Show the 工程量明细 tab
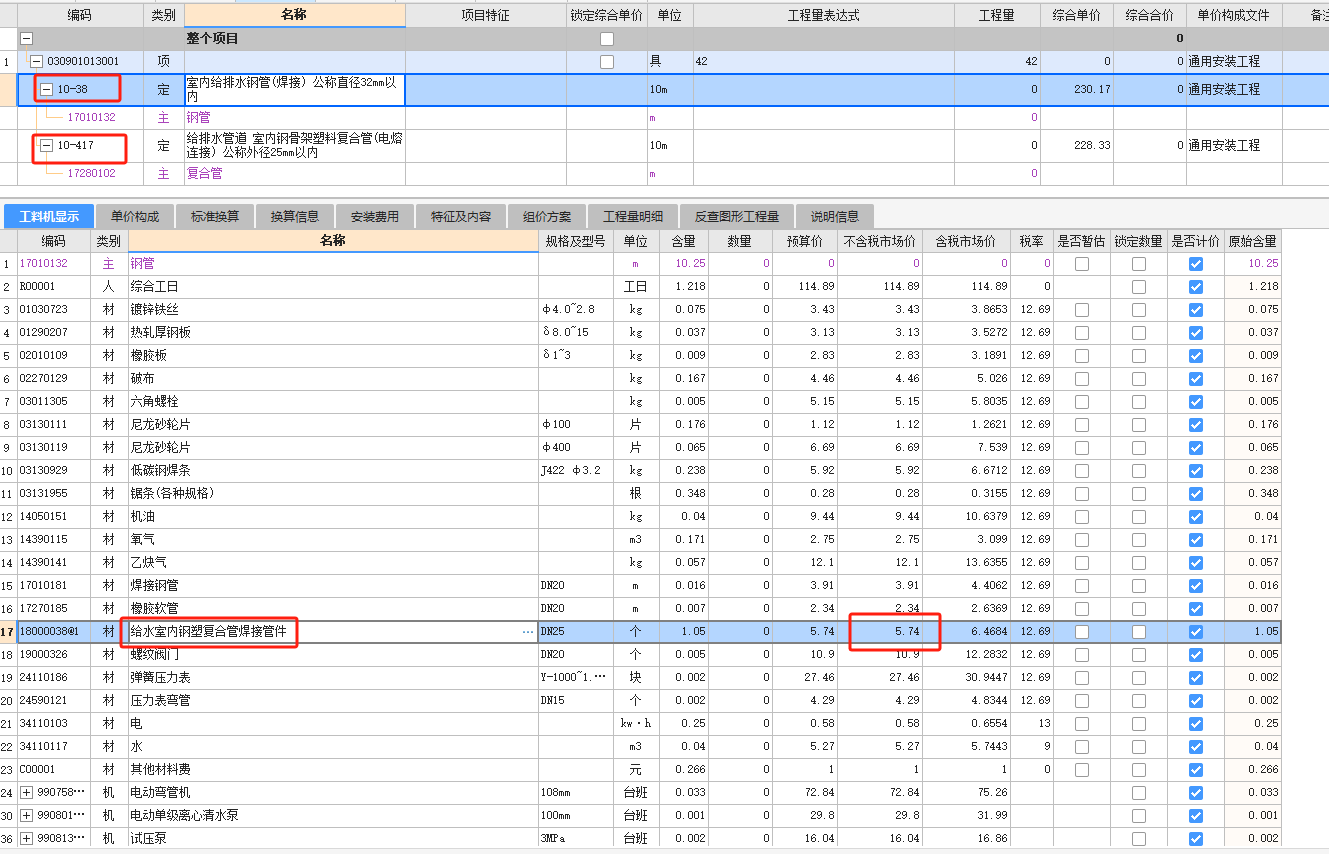Image resolution: width=1329 pixels, height=854 pixels. (634, 216)
